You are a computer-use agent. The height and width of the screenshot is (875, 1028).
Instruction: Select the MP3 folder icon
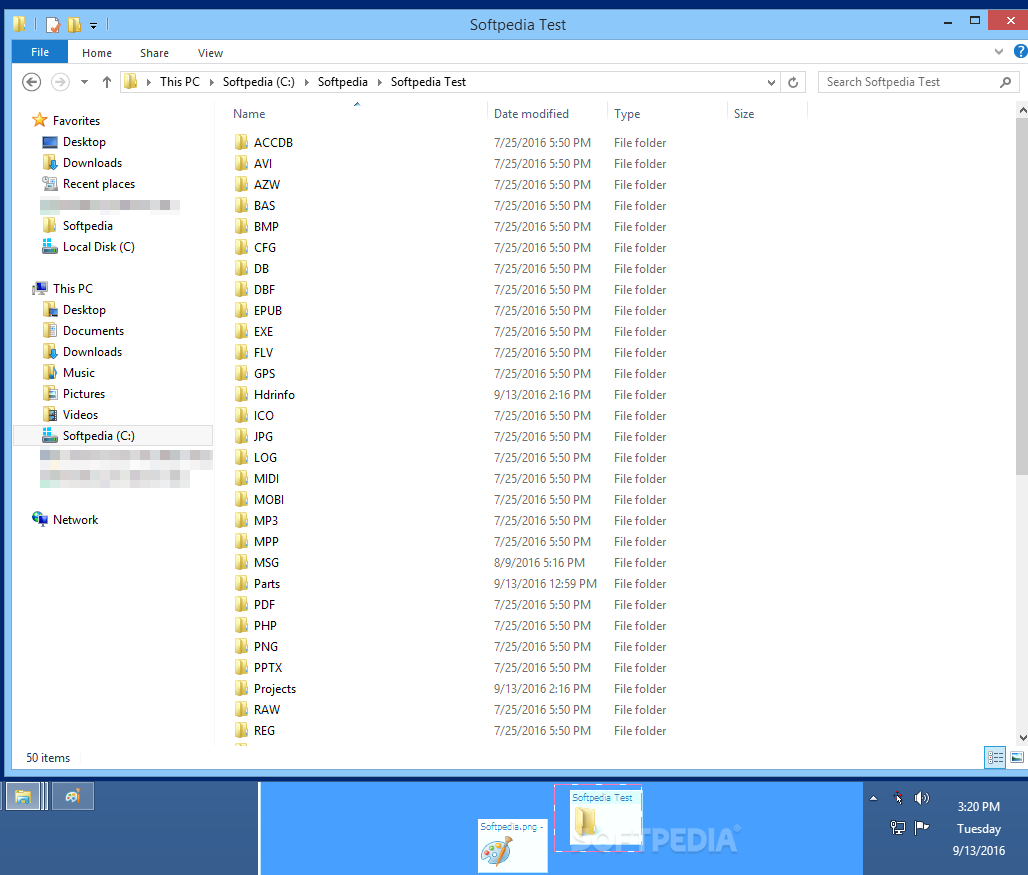(242, 520)
